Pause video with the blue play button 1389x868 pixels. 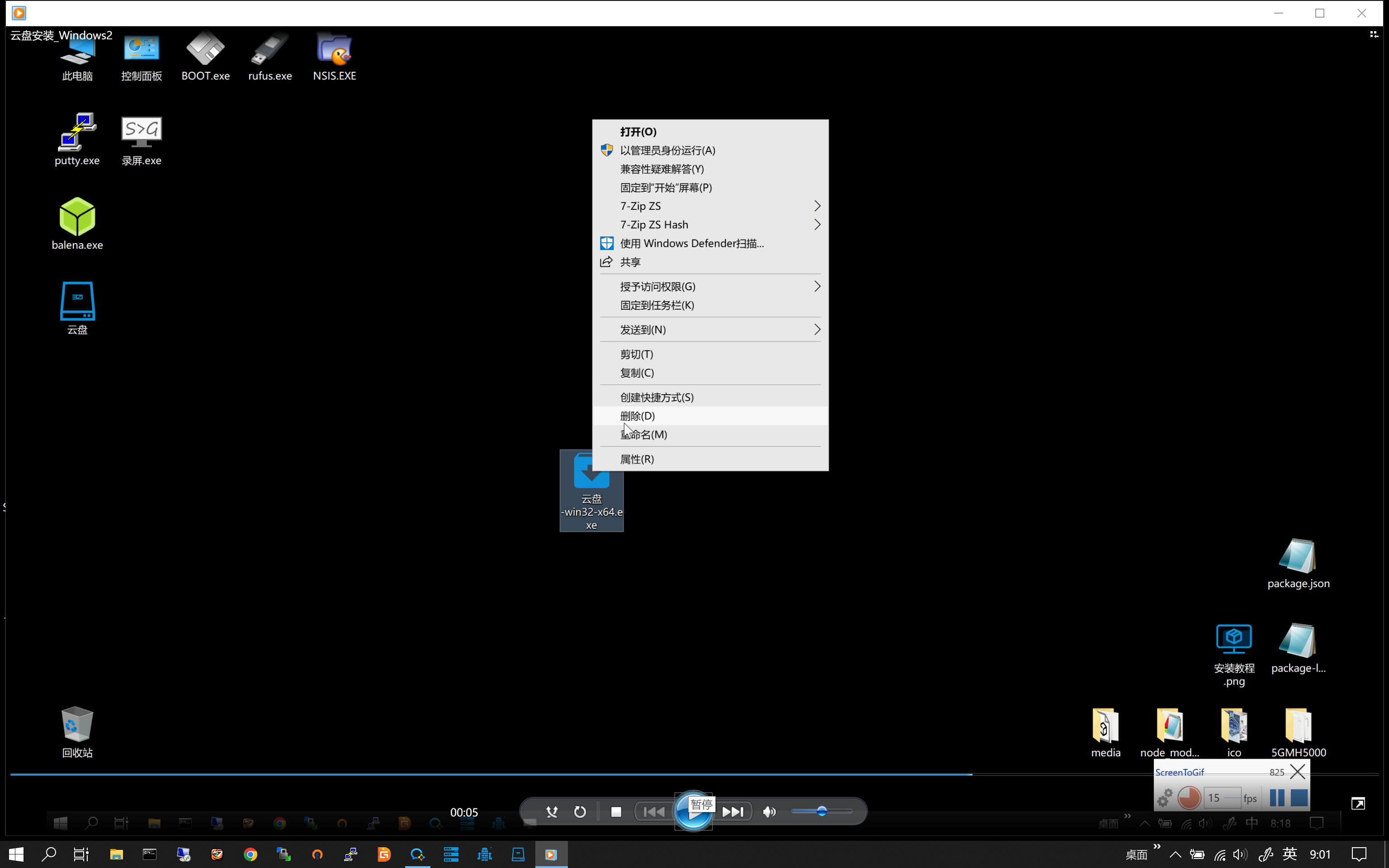(693, 811)
